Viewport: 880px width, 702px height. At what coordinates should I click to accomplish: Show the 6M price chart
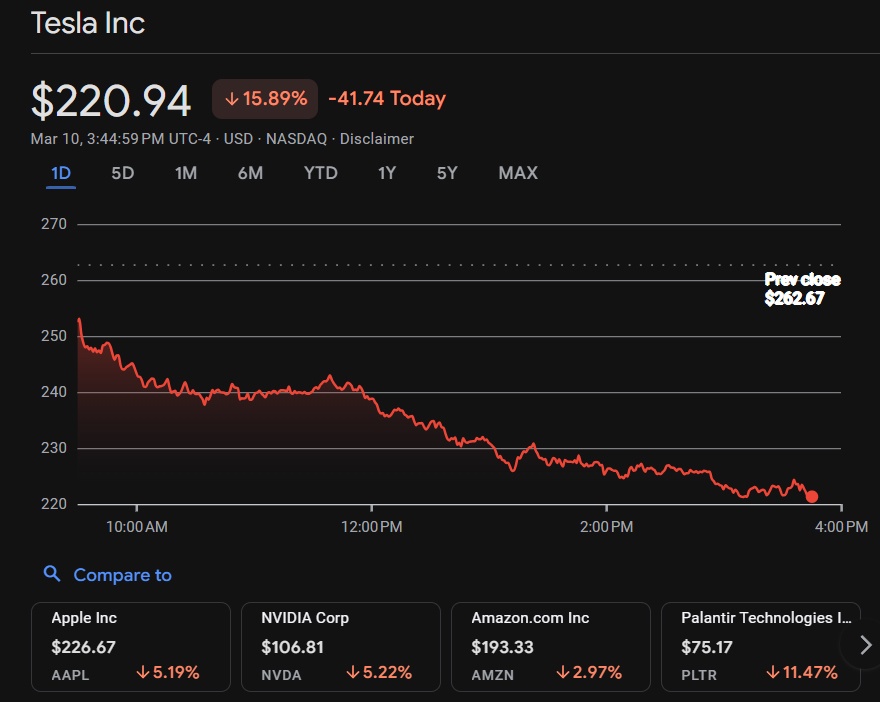[x=250, y=173]
